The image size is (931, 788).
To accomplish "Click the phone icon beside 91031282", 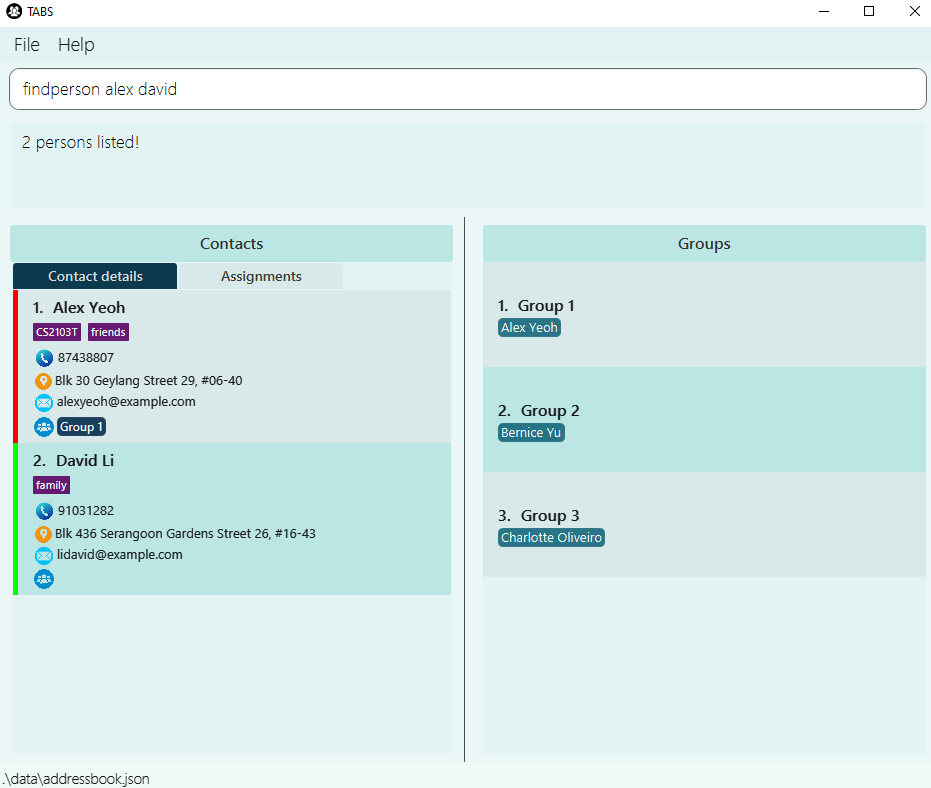I will coord(44,511).
